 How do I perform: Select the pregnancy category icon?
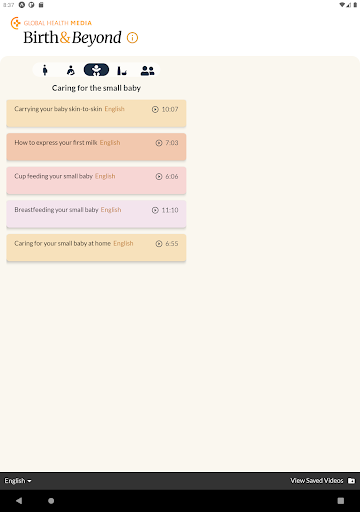(45, 70)
